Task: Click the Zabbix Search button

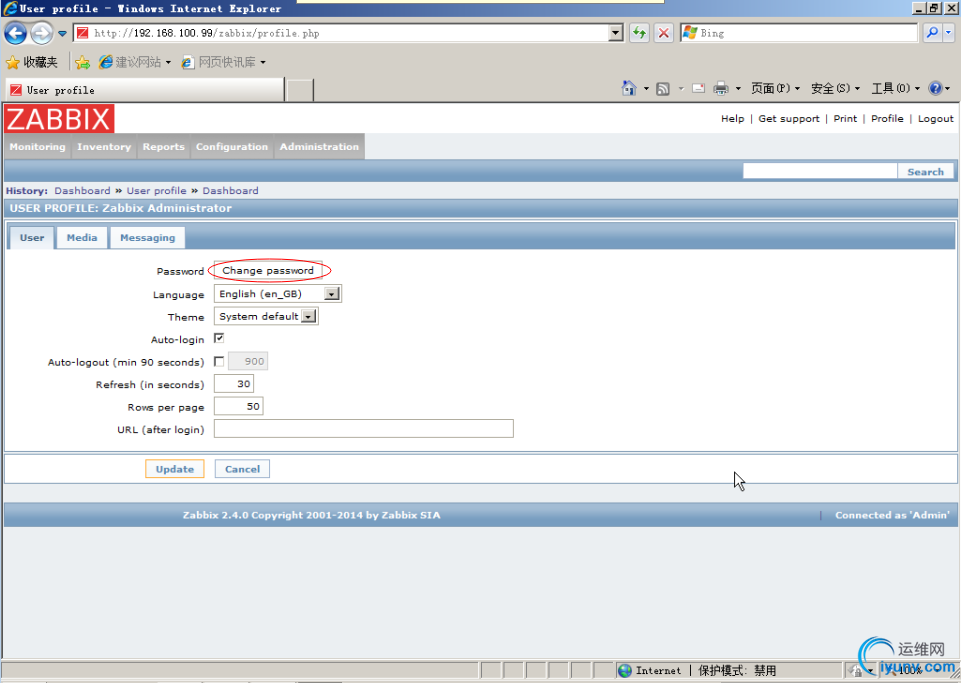Action: tap(925, 172)
